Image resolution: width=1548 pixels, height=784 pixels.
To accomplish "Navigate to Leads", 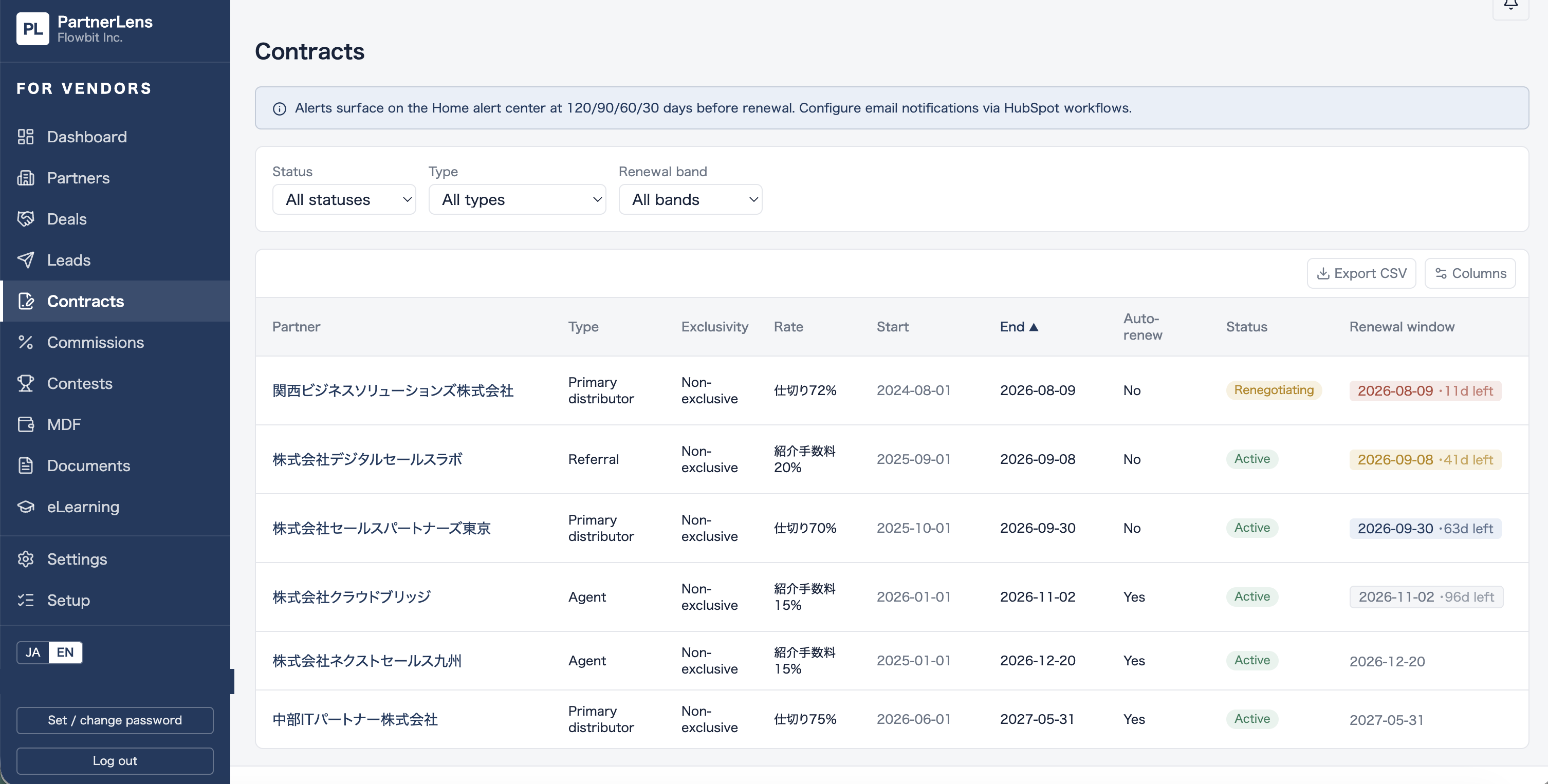I will [x=115, y=260].
